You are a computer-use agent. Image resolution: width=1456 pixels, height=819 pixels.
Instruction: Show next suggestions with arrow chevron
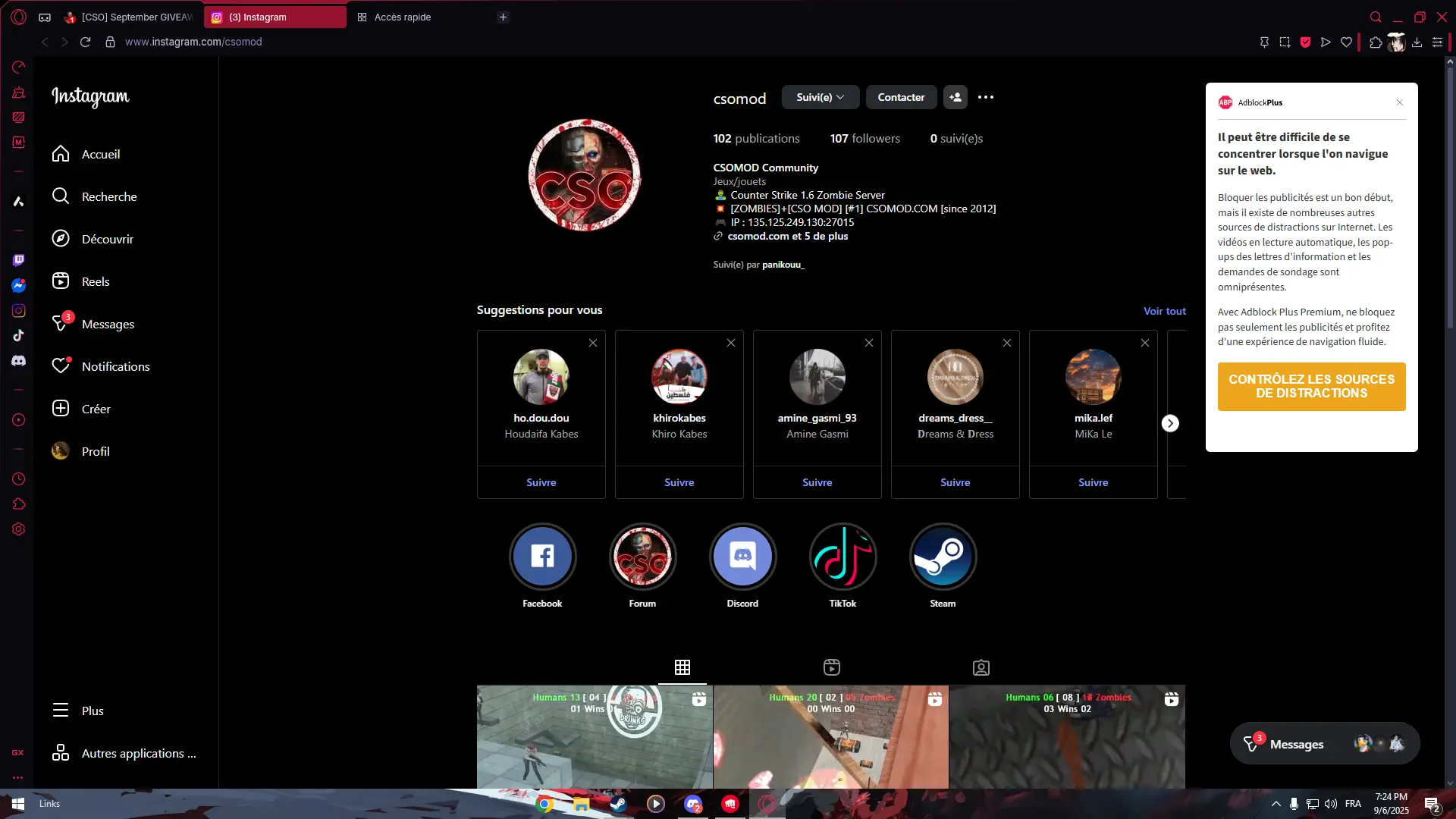pos(1170,423)
